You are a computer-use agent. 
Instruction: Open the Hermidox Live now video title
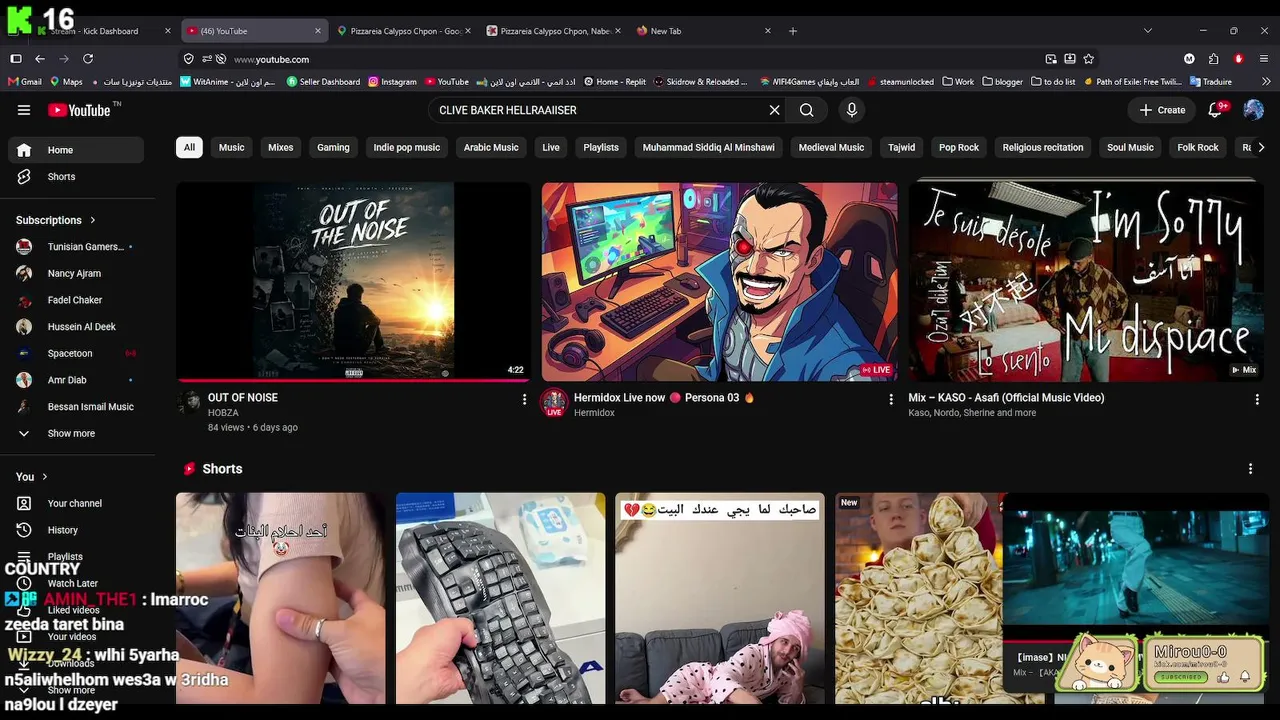[664, 398]
